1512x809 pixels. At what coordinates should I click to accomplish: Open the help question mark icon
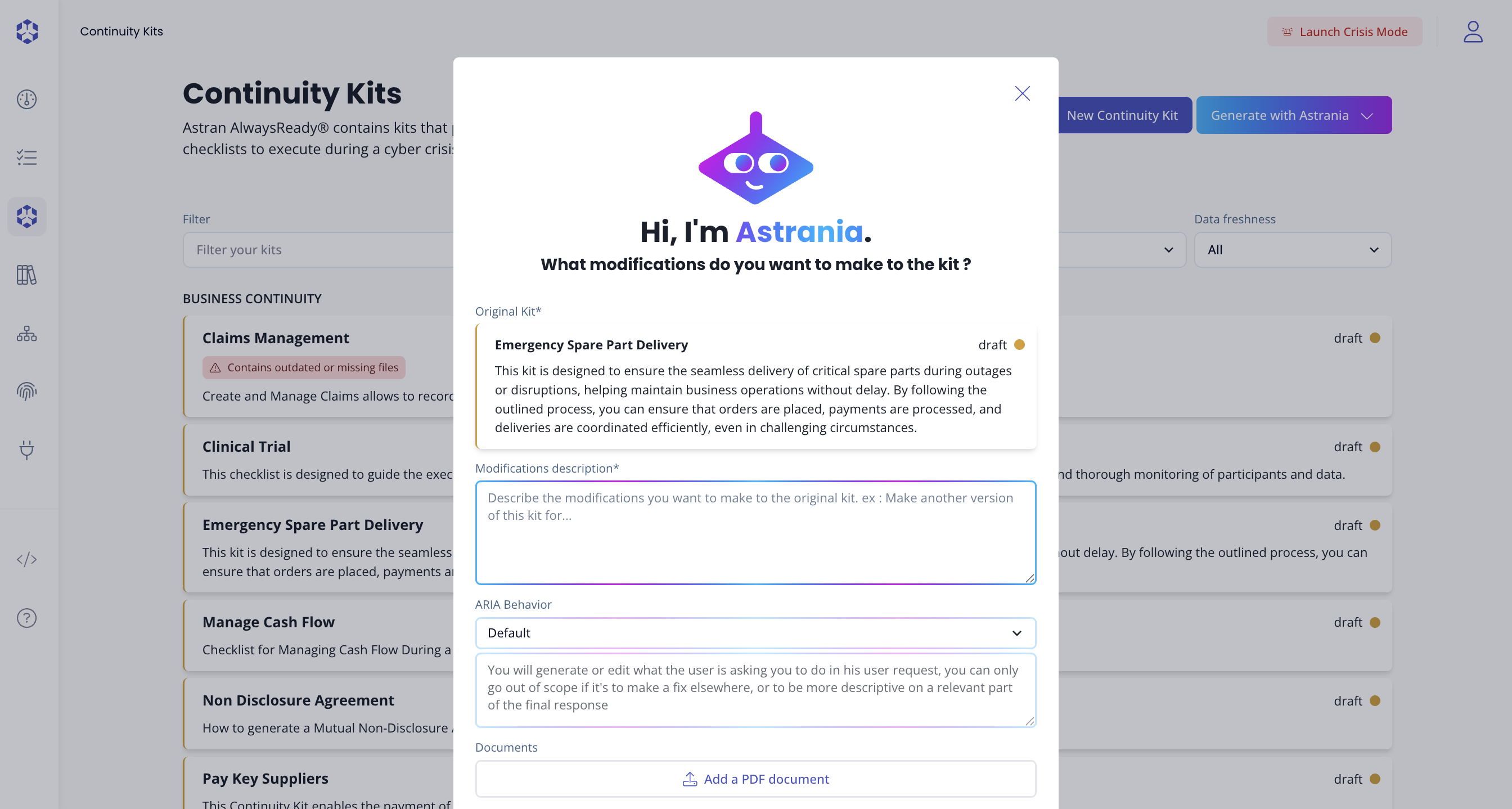26,618
